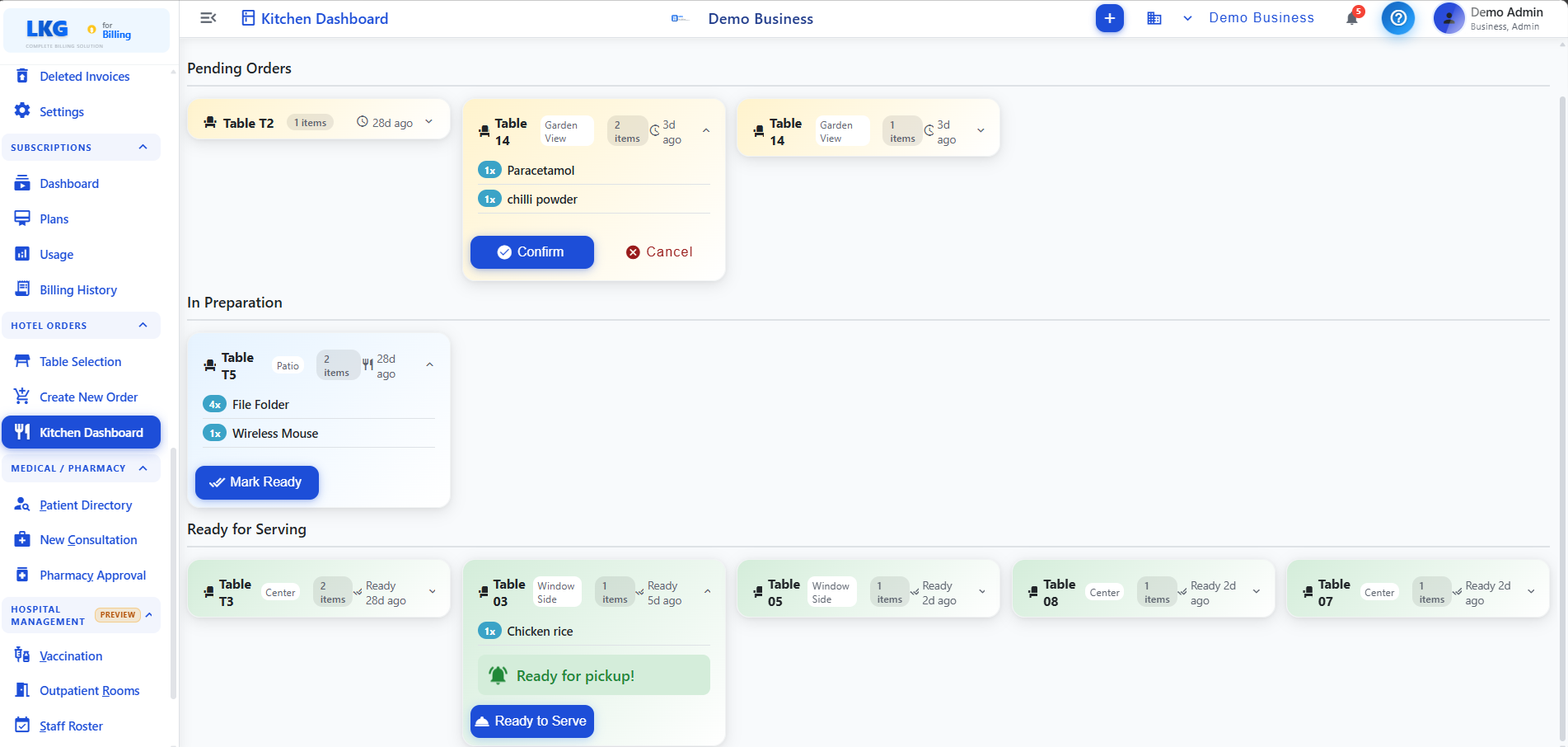
Task: Expand the Table T3 ready order
Action: click(432, 591)
